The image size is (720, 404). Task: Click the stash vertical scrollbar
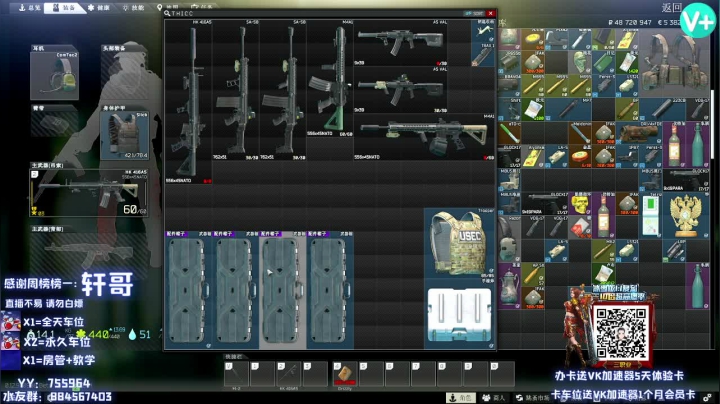click(712, 124)
